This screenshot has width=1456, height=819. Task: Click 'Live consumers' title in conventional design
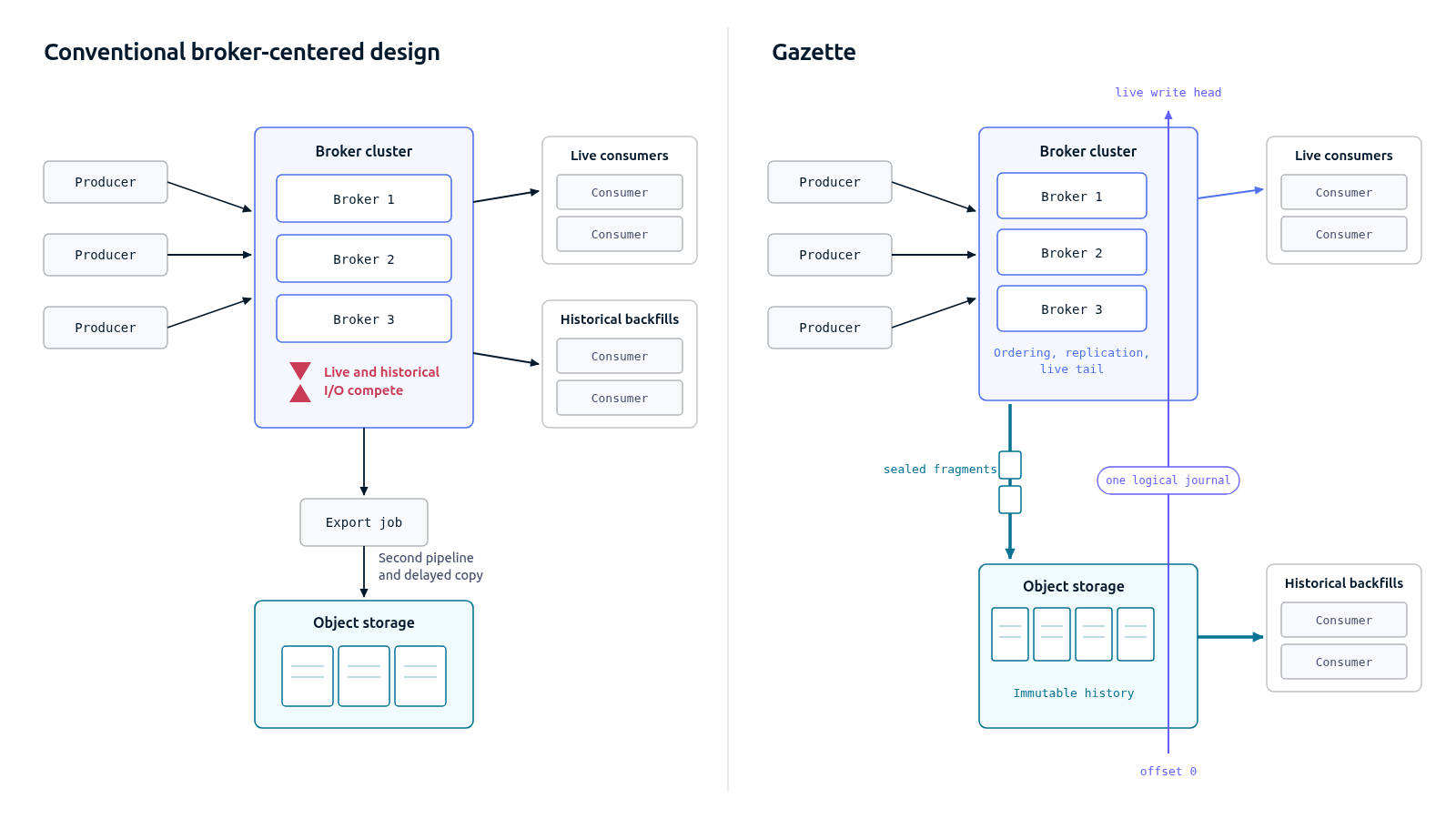point(620,156)
